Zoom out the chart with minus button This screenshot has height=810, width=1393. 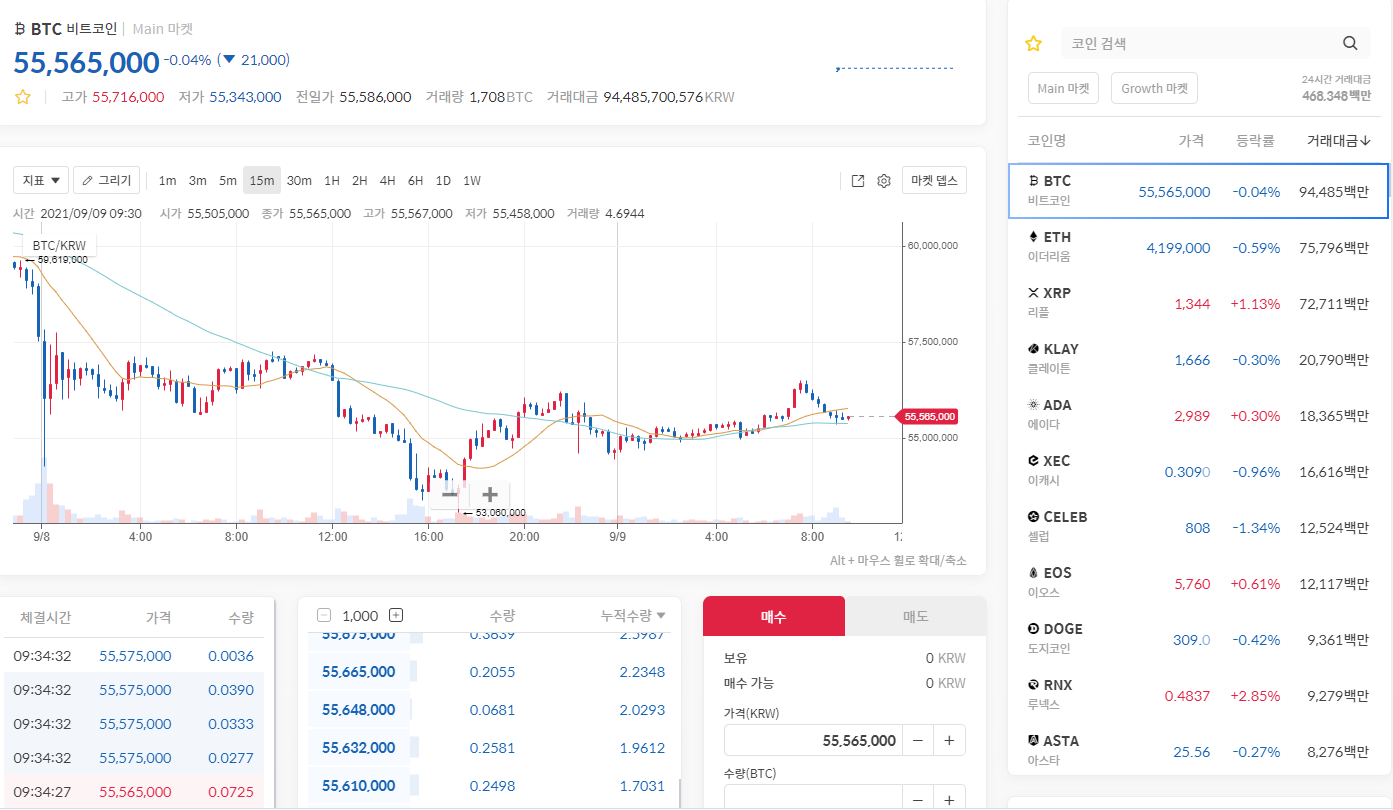(x=449, y=494)
